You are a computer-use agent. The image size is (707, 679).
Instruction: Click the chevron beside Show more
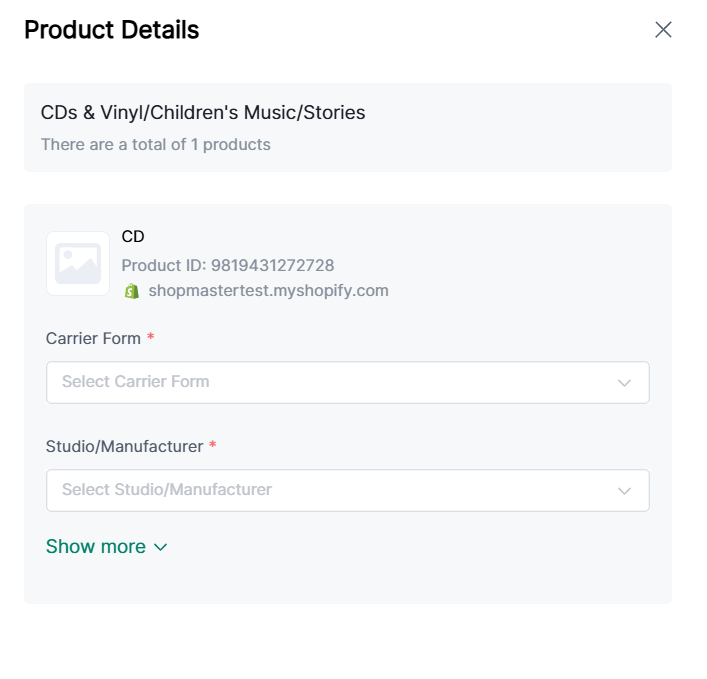[x=160, y=547]
